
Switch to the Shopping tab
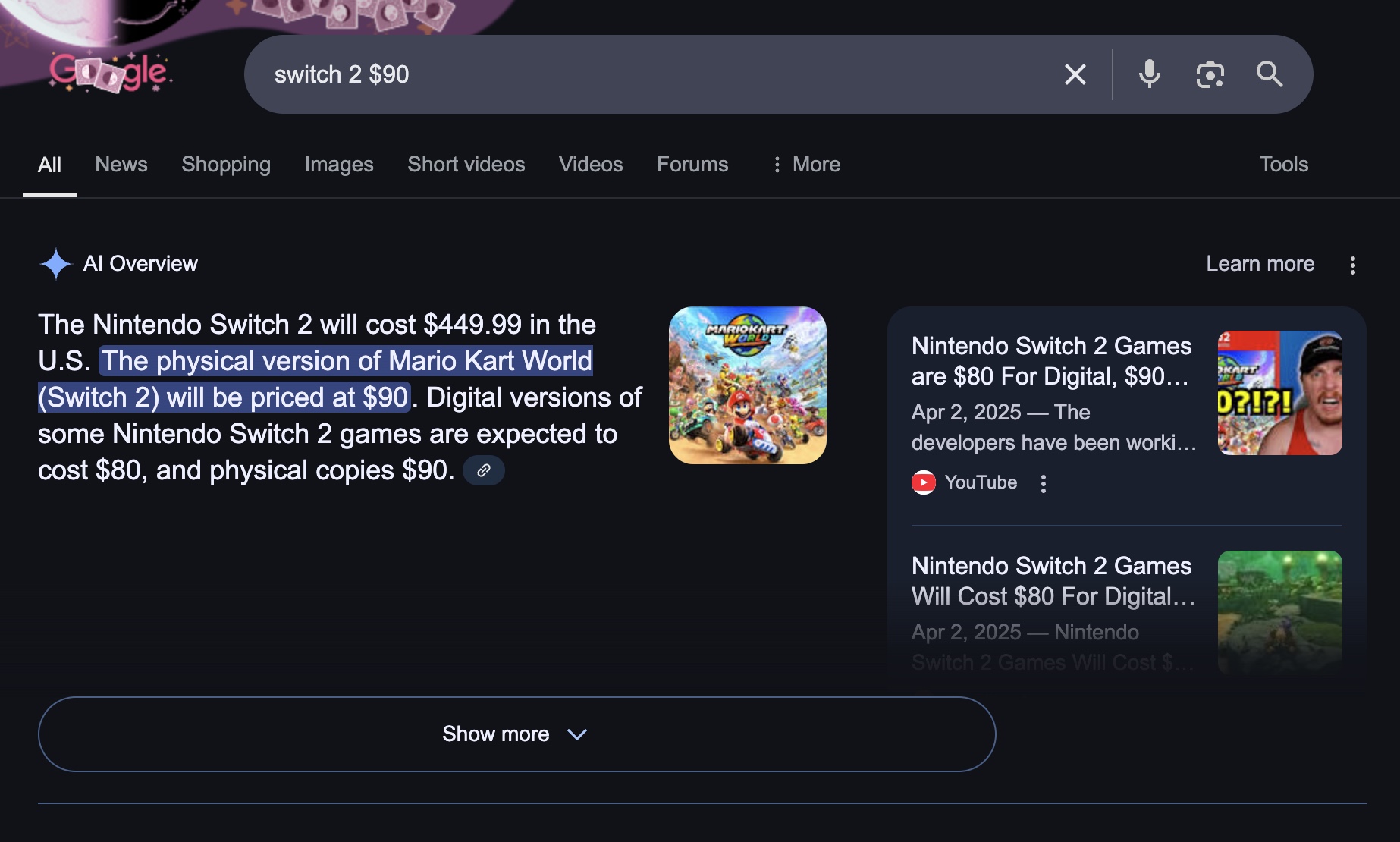point(226,165)
